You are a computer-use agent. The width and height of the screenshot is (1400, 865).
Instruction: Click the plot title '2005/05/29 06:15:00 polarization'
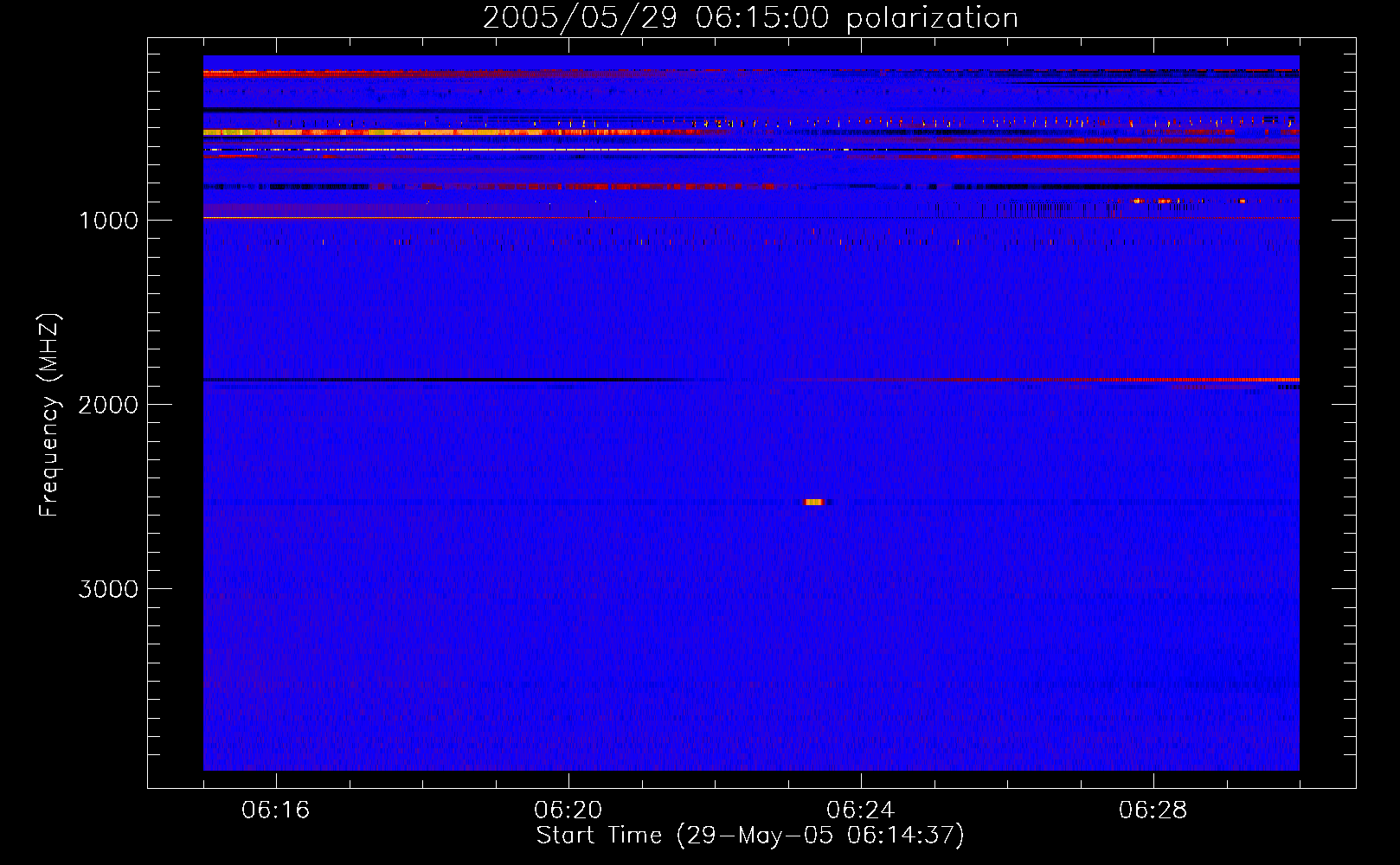coord(750,18)
